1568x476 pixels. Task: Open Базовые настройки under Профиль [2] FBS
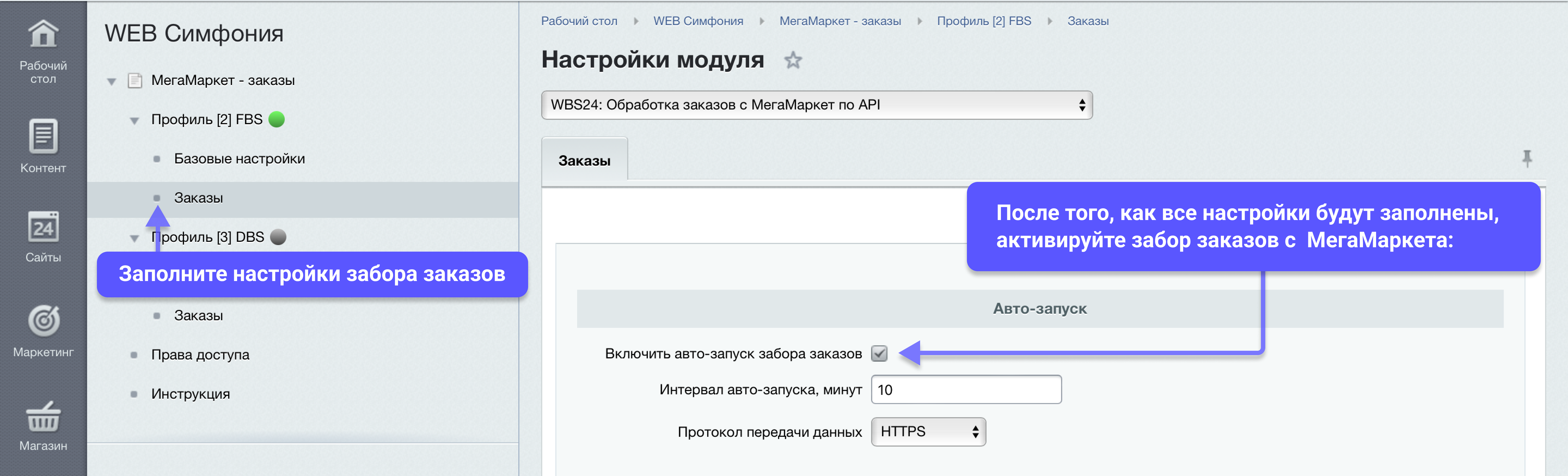point(239,159)
